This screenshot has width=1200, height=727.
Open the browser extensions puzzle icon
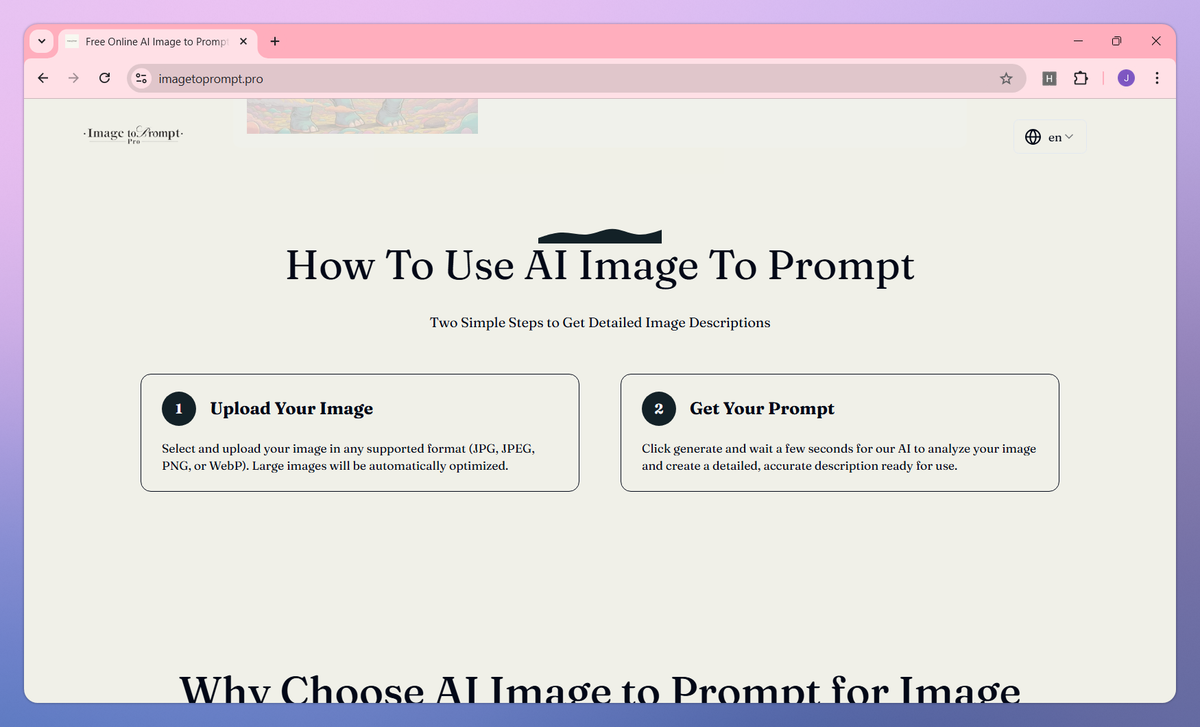(x=1081, y=78)
